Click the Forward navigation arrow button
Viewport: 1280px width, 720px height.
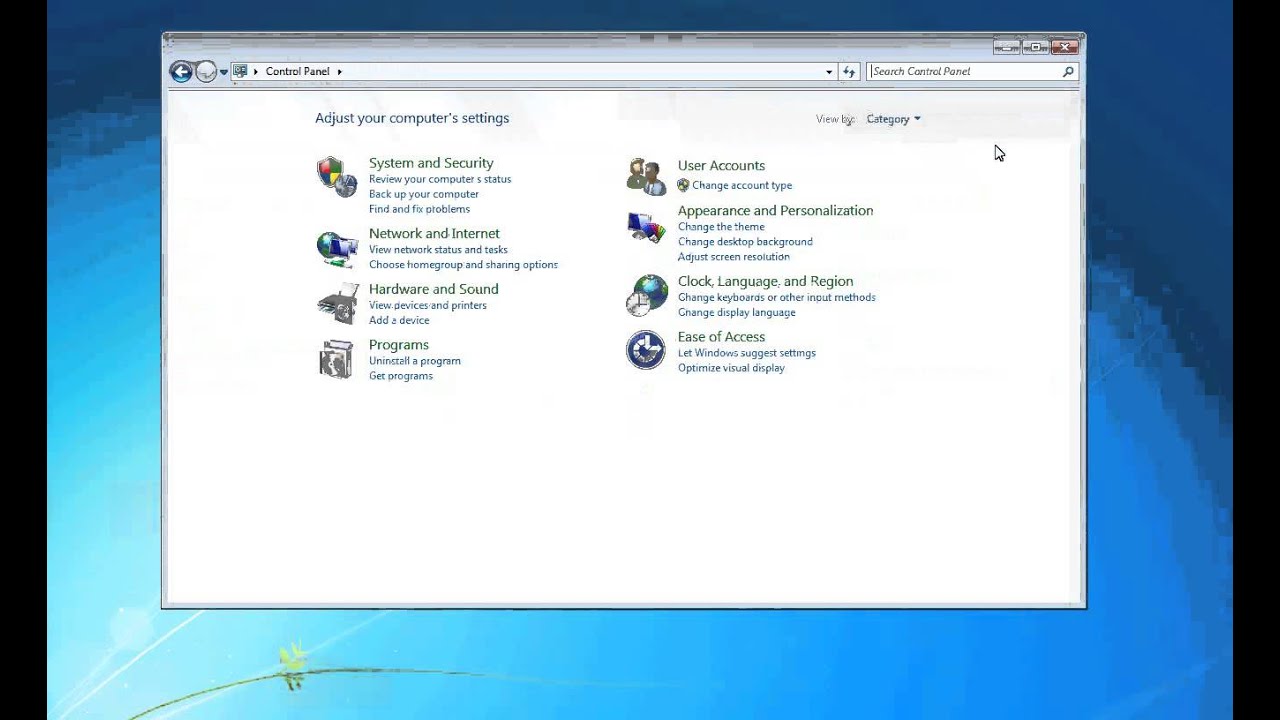[206, 71]
